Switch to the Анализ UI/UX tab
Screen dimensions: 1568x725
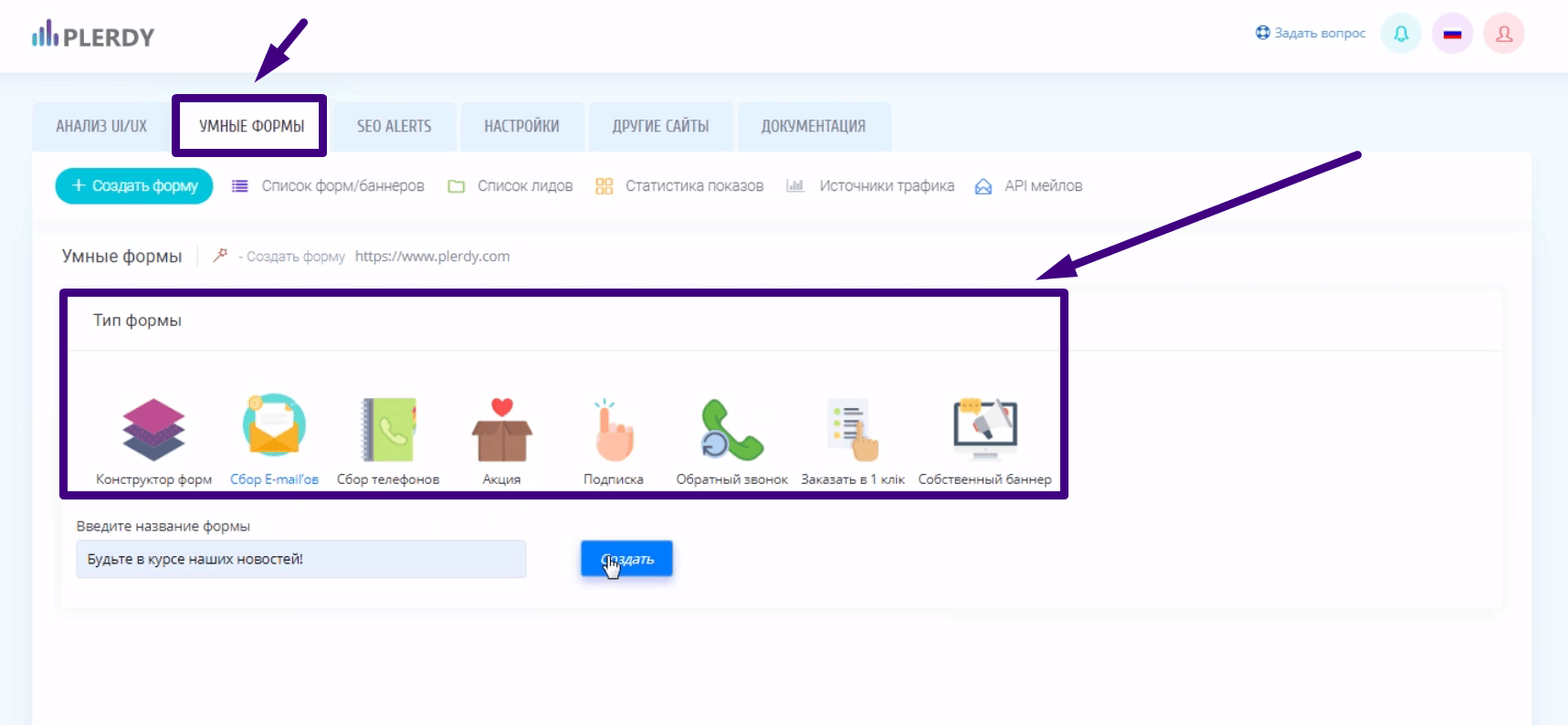101,126
